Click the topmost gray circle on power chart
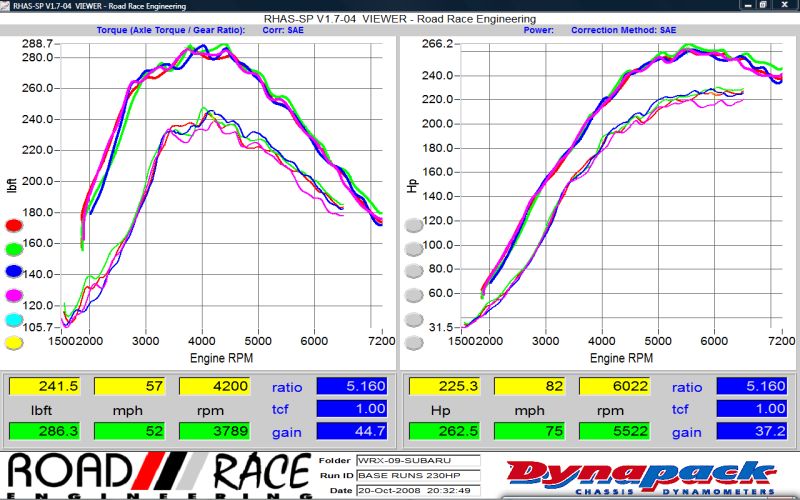Image resolution: width=800 pixels, height=500 pixels. pyautogui.click(x=413, y=225)
